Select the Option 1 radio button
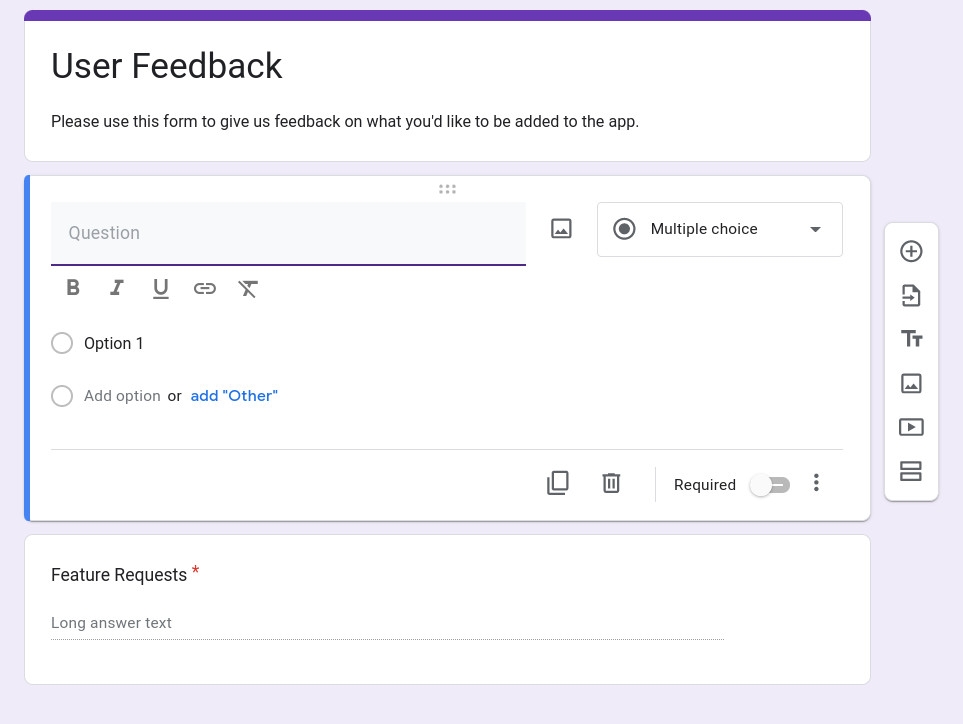This screenshot has height=724, width=963. pyautogui.click(x=62, y=343)
